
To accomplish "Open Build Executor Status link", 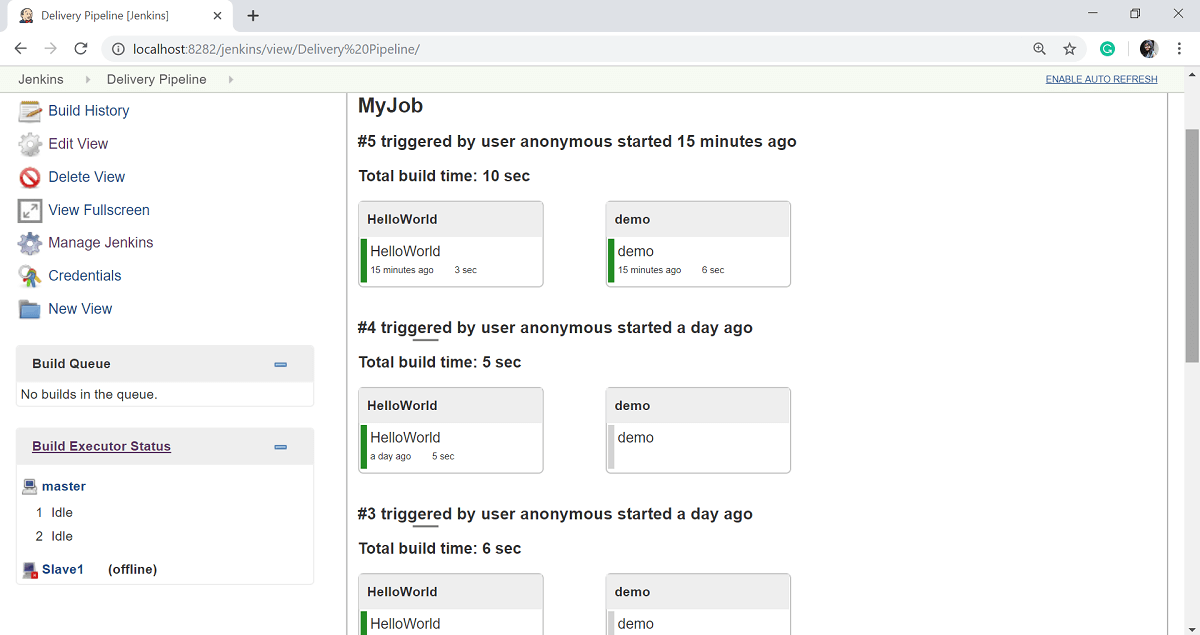I will (x=101, y=447).
